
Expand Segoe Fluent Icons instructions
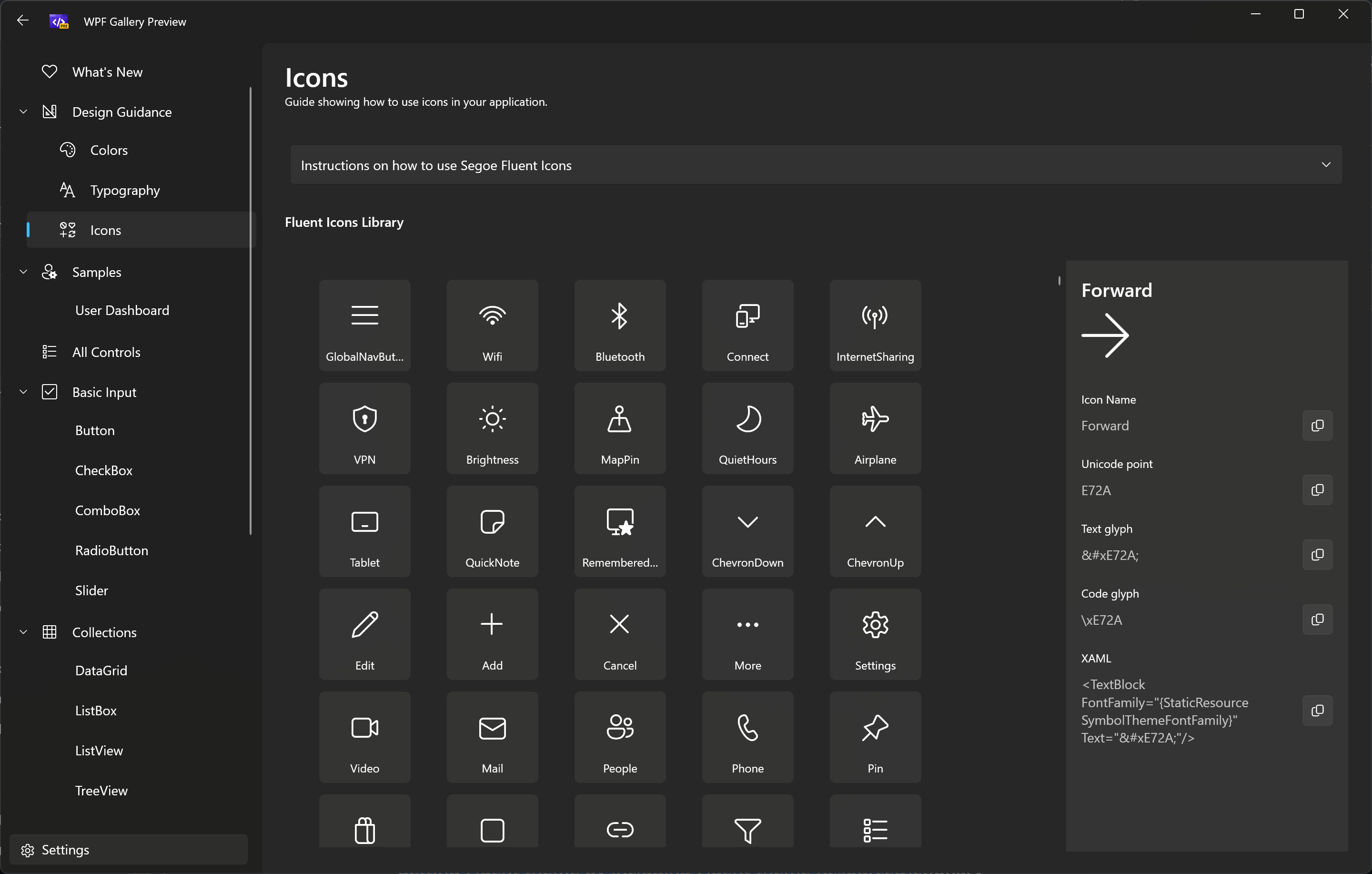[x=816, y=165]
